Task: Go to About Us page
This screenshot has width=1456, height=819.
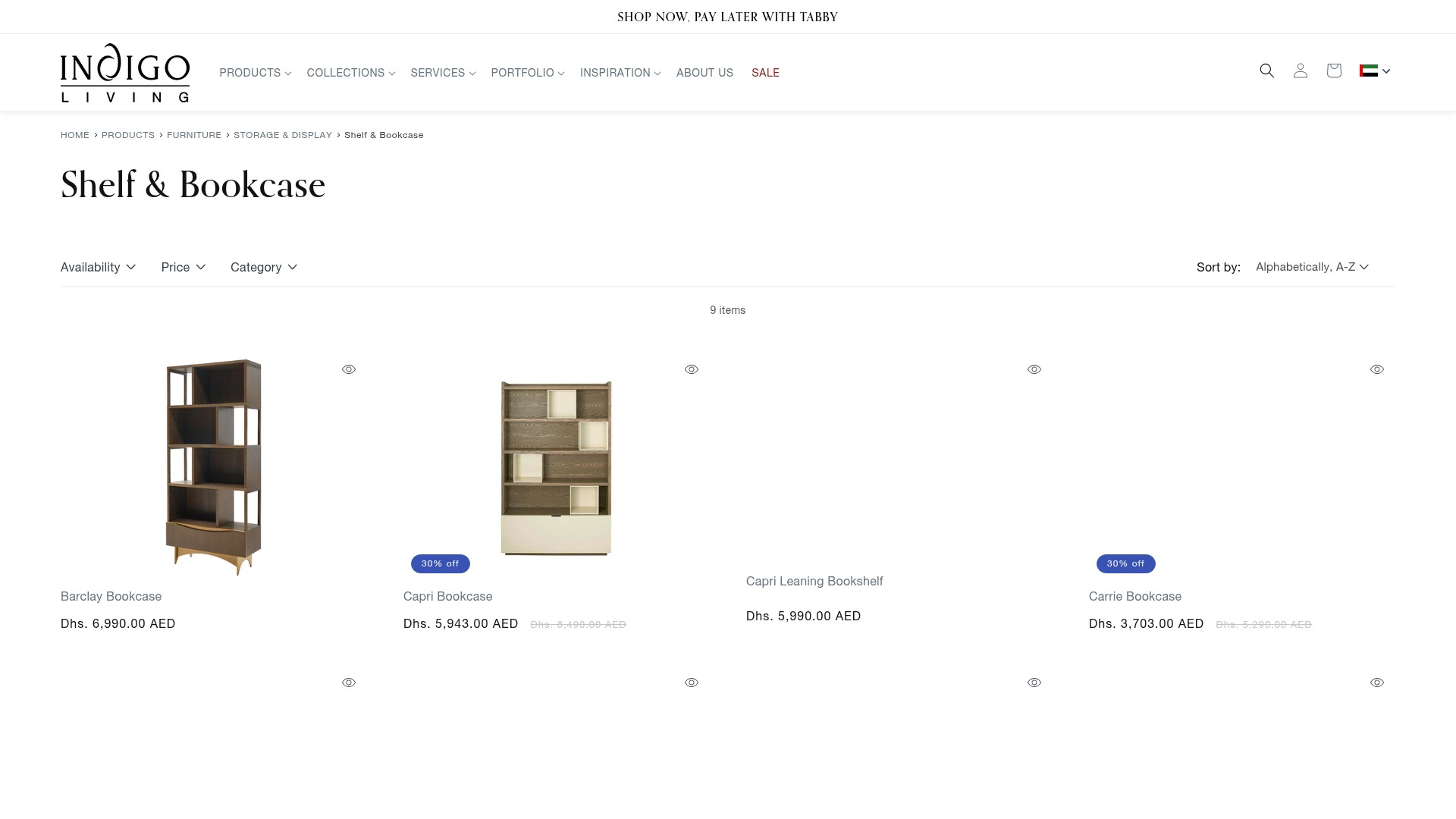Action: (704, 73)
